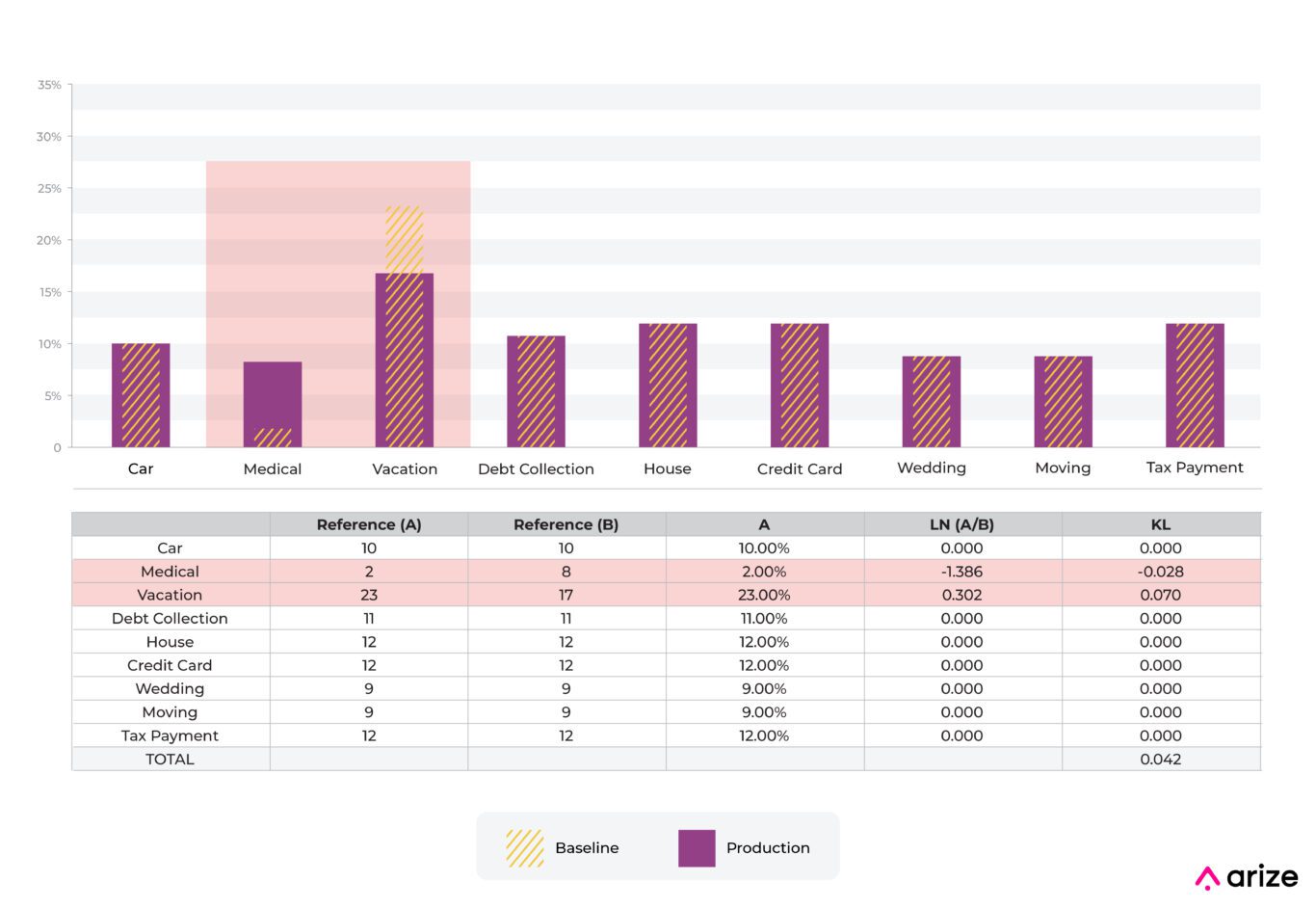Select the highlighted Medical table row label

(x=170, y=572)
